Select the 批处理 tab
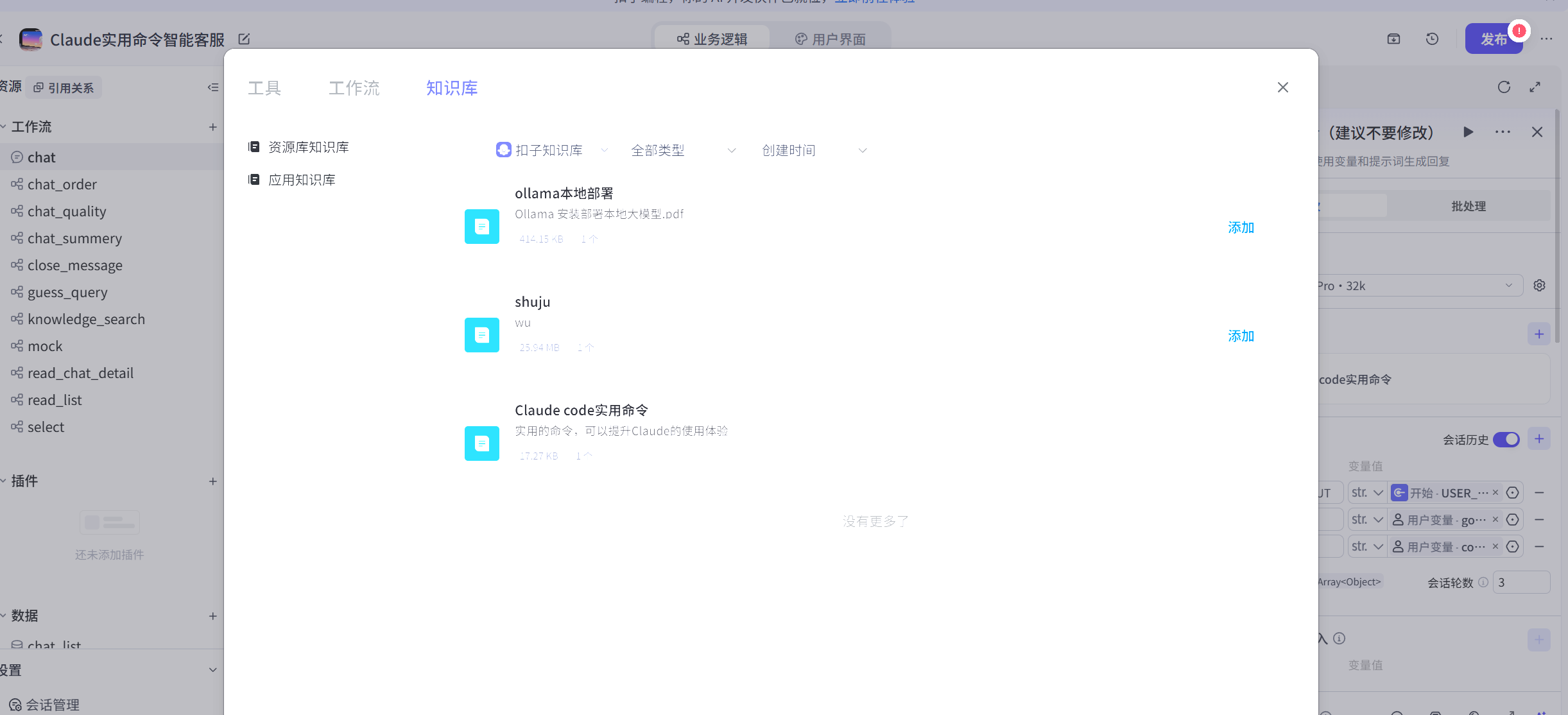This screenshot has height=715, width=1568. tap(1469, 206)
